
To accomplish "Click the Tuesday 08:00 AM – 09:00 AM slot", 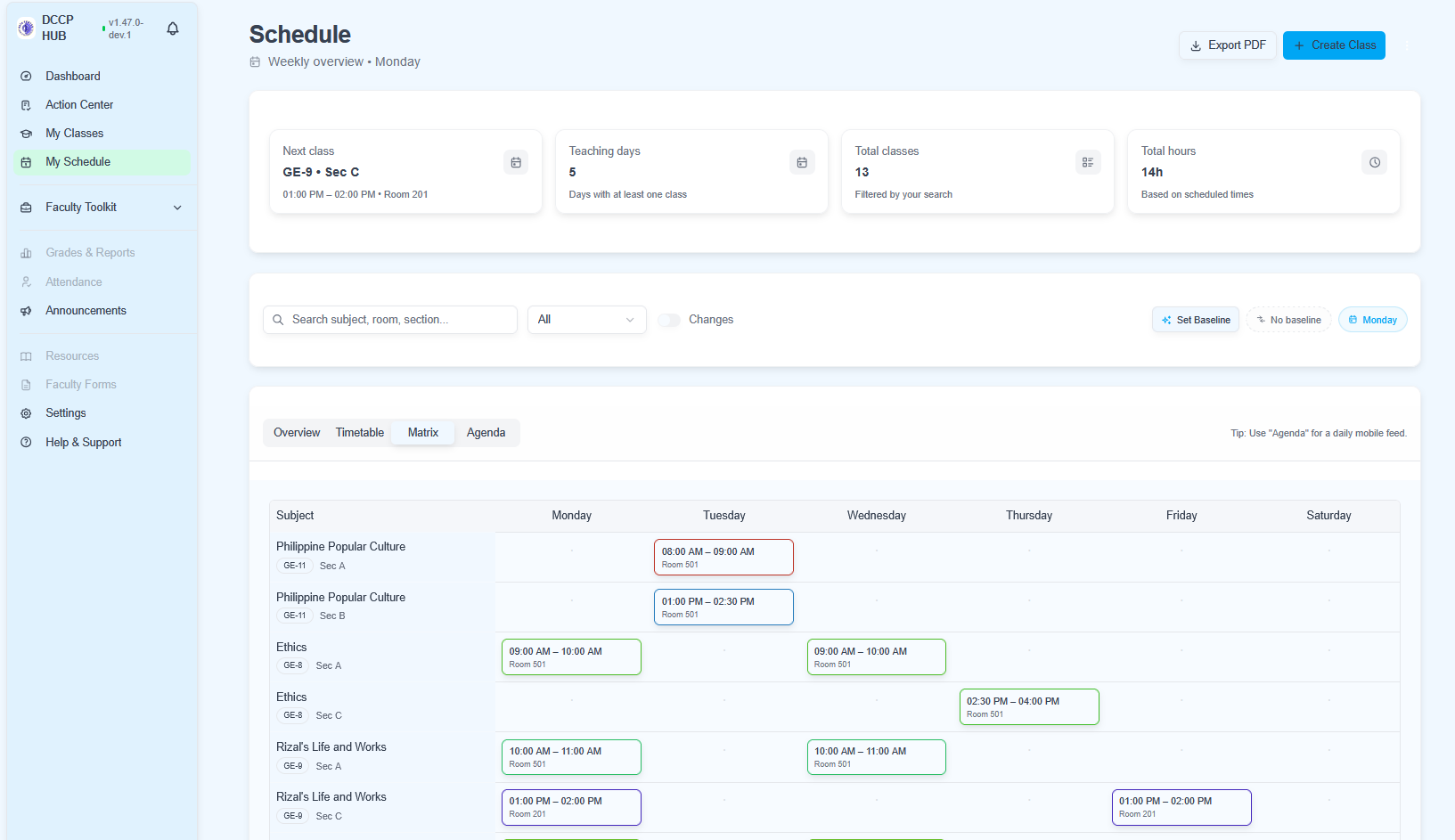I will 723,558.
